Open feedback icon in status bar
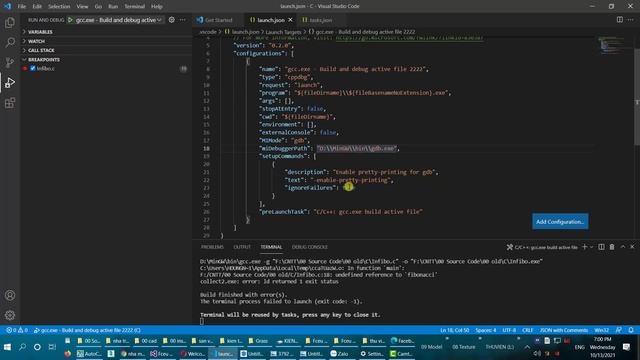 pos(619,330)
